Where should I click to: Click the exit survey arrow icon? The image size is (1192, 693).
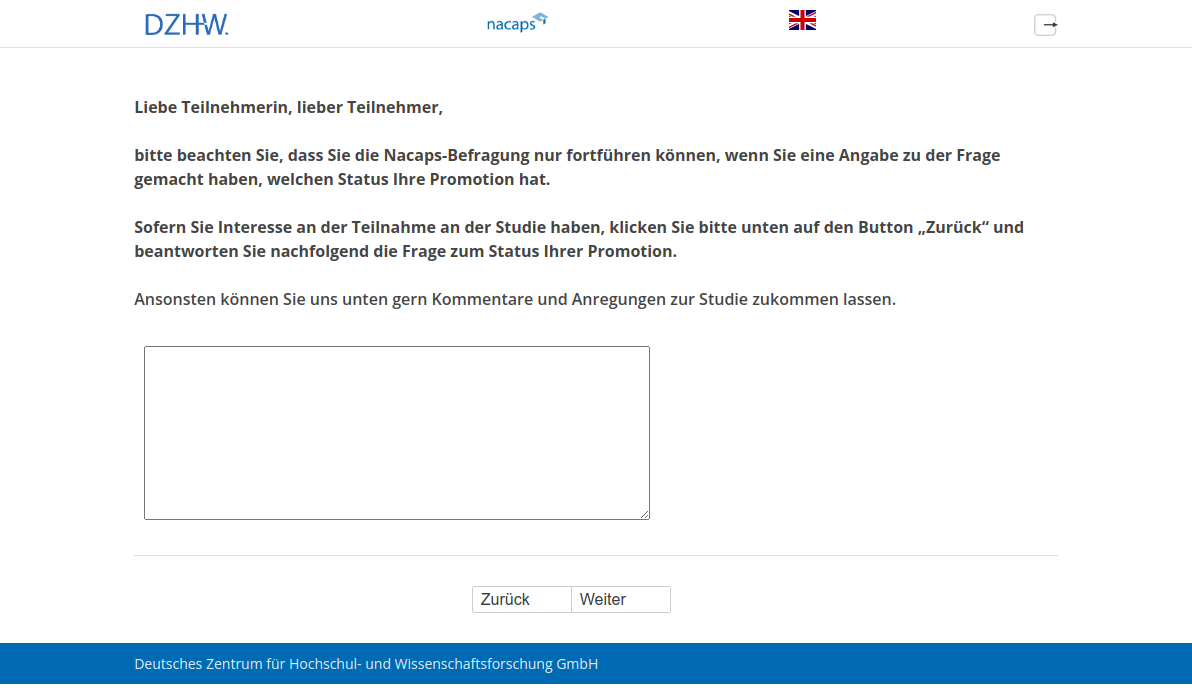point(1045,25)
